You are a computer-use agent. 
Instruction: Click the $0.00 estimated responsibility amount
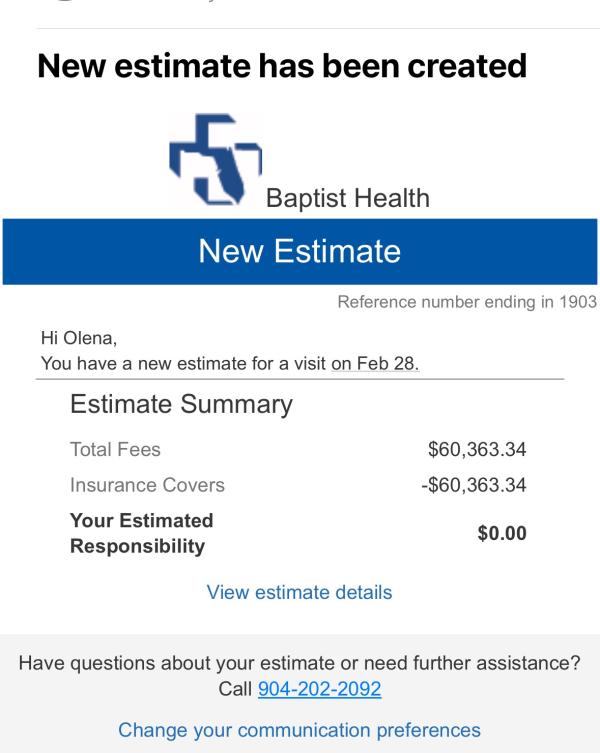click(x=502, y=533)
